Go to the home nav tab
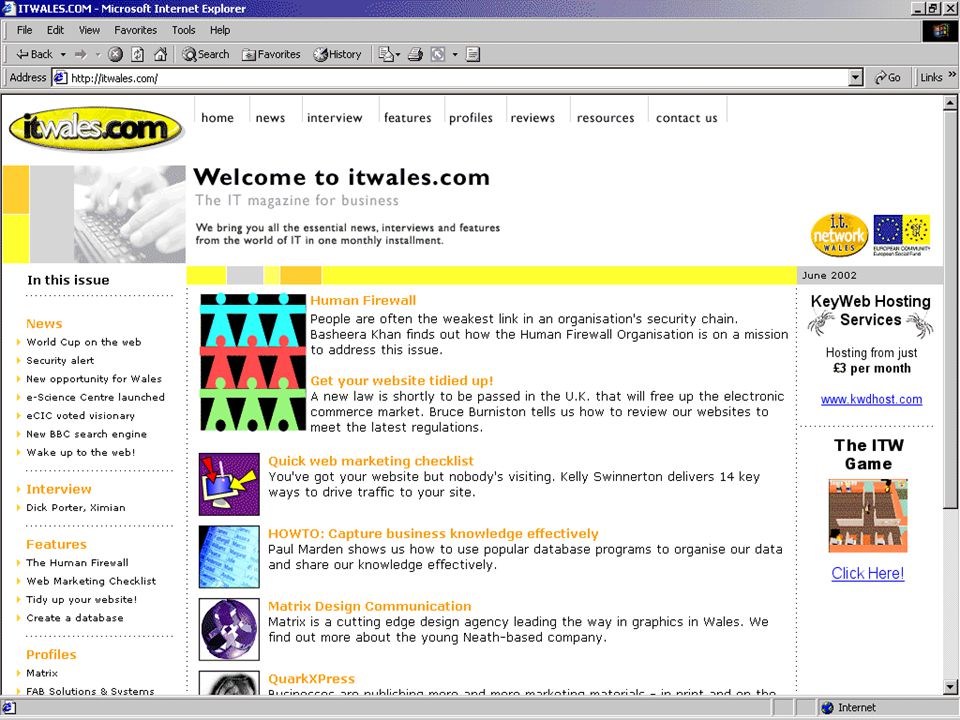 coord(217,118)
